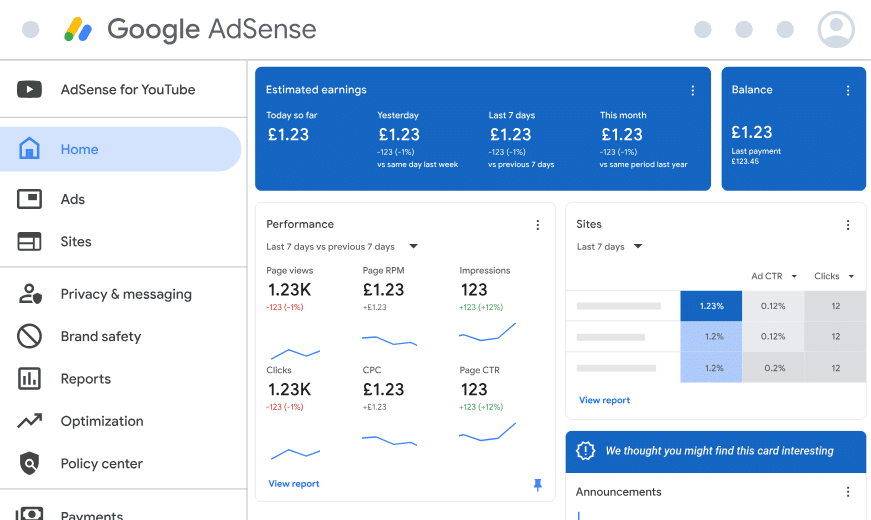Click Yesterday £1.23 earnings value
Screen dimensions: 871x520
tap(399, 134)
